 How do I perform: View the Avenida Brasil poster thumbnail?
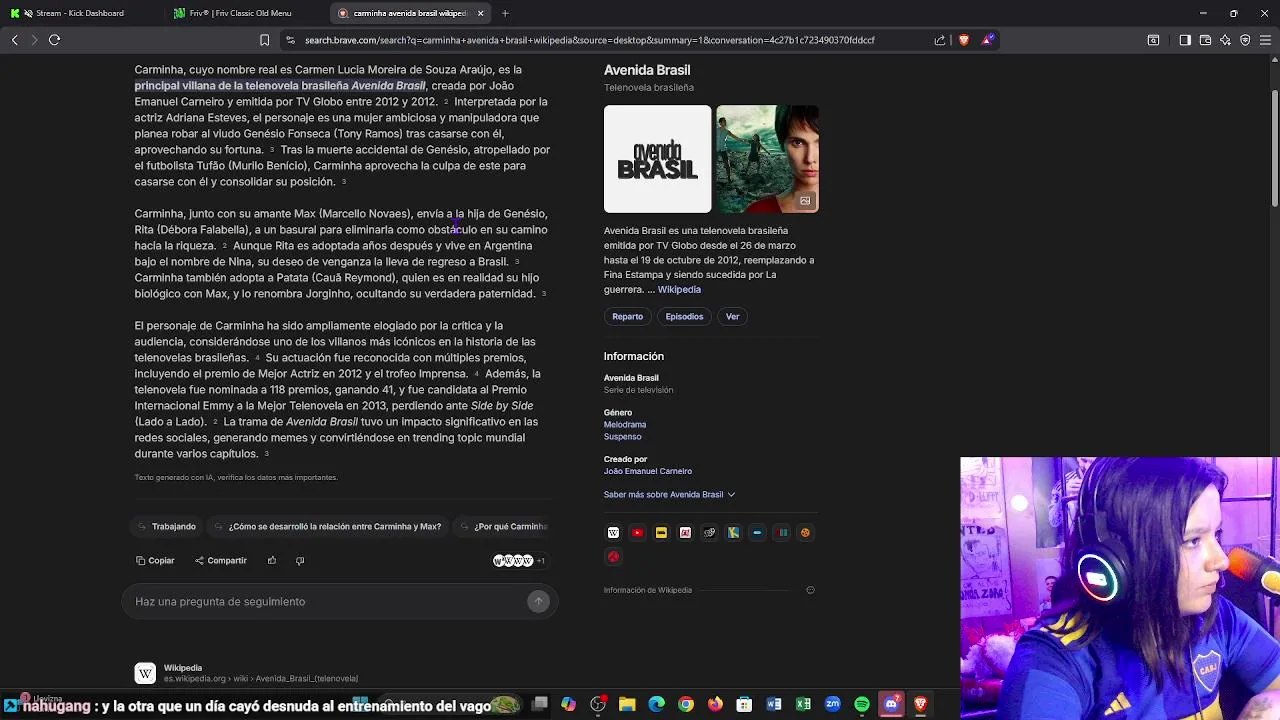767,159
